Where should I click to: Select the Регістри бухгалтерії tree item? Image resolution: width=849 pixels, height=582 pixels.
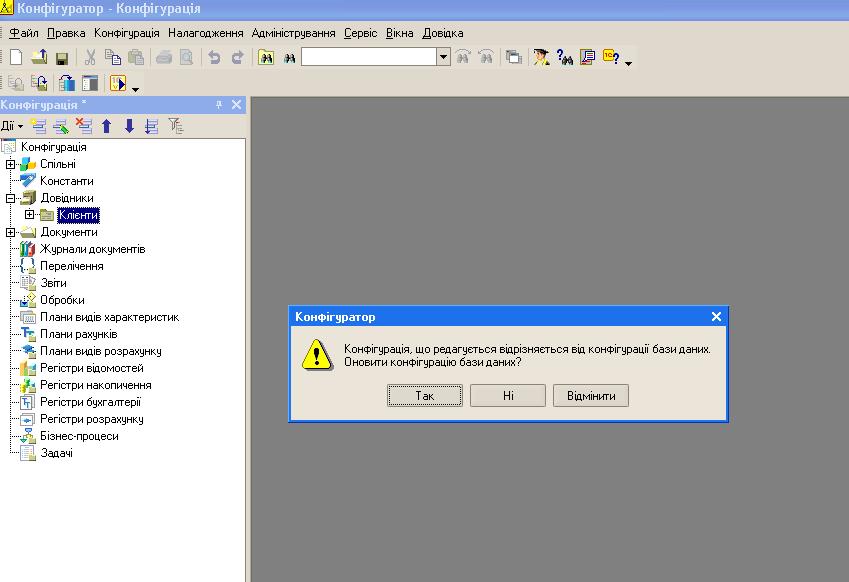90,402
